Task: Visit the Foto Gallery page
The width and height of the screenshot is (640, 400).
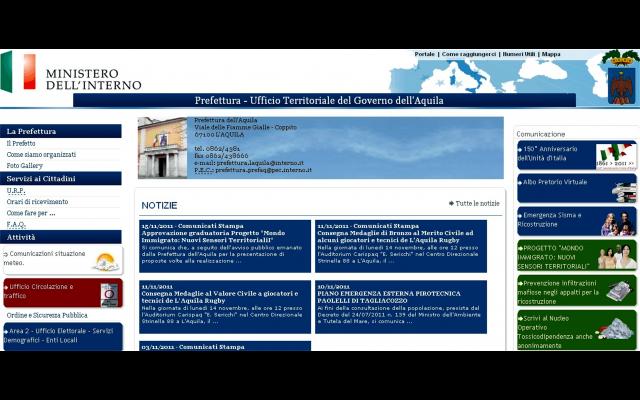Action: pyautogui.click(x=24, y=166)
